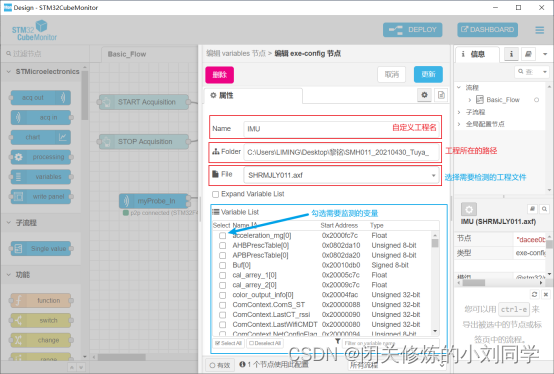Viewport: 554px width, 374px height.
Task: Select the change node in palette
Action: 41,340
